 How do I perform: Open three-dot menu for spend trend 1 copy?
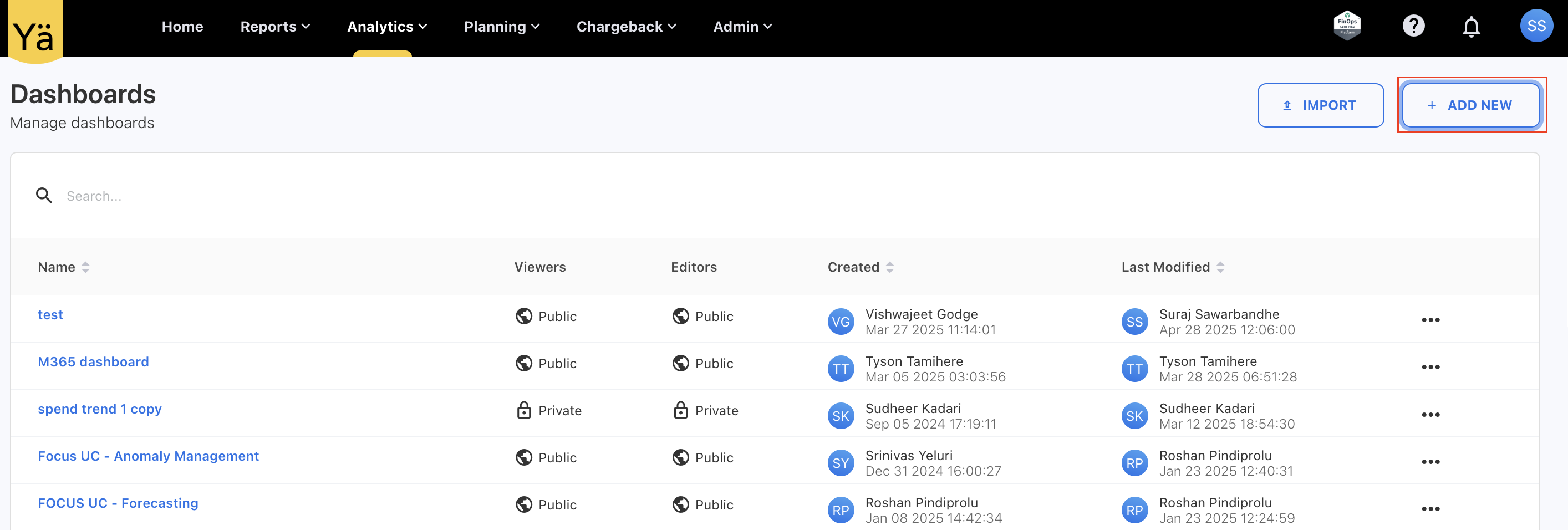click(1430, 414)
